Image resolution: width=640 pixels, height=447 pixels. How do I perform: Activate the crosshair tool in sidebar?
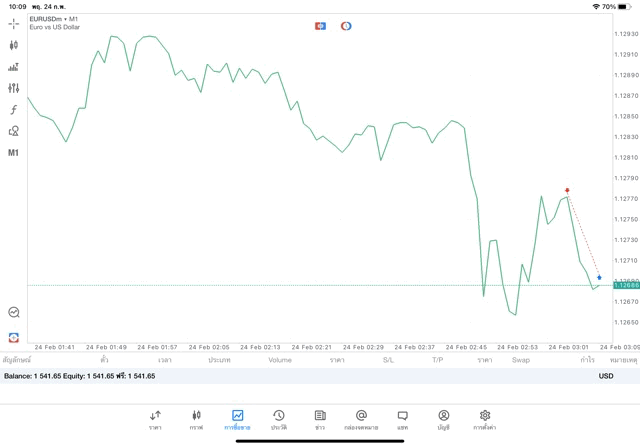(x=14, y=23)
